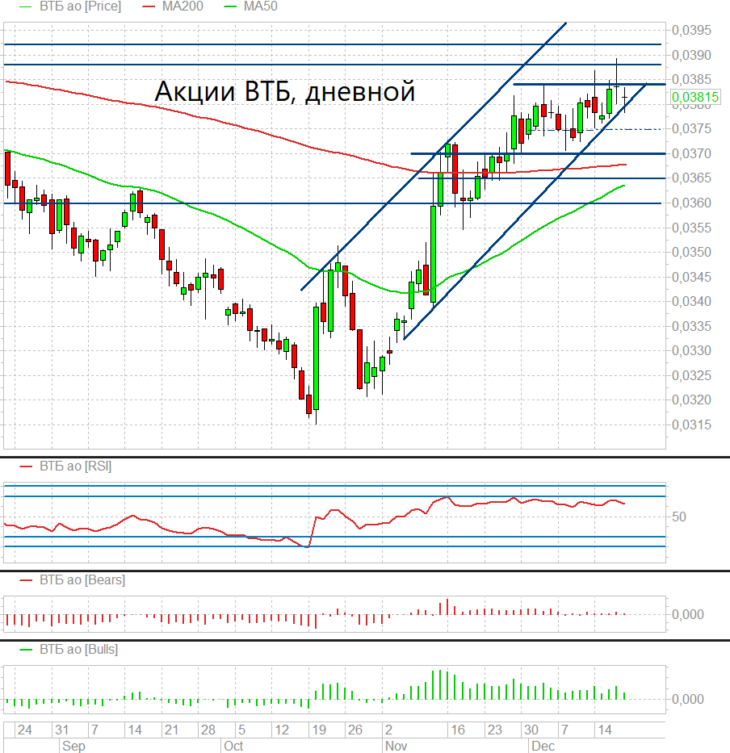This screenshot has height=753, width=730.
Task: Click the 0,0350 price axis label
Action: click(x=691, y=252)
